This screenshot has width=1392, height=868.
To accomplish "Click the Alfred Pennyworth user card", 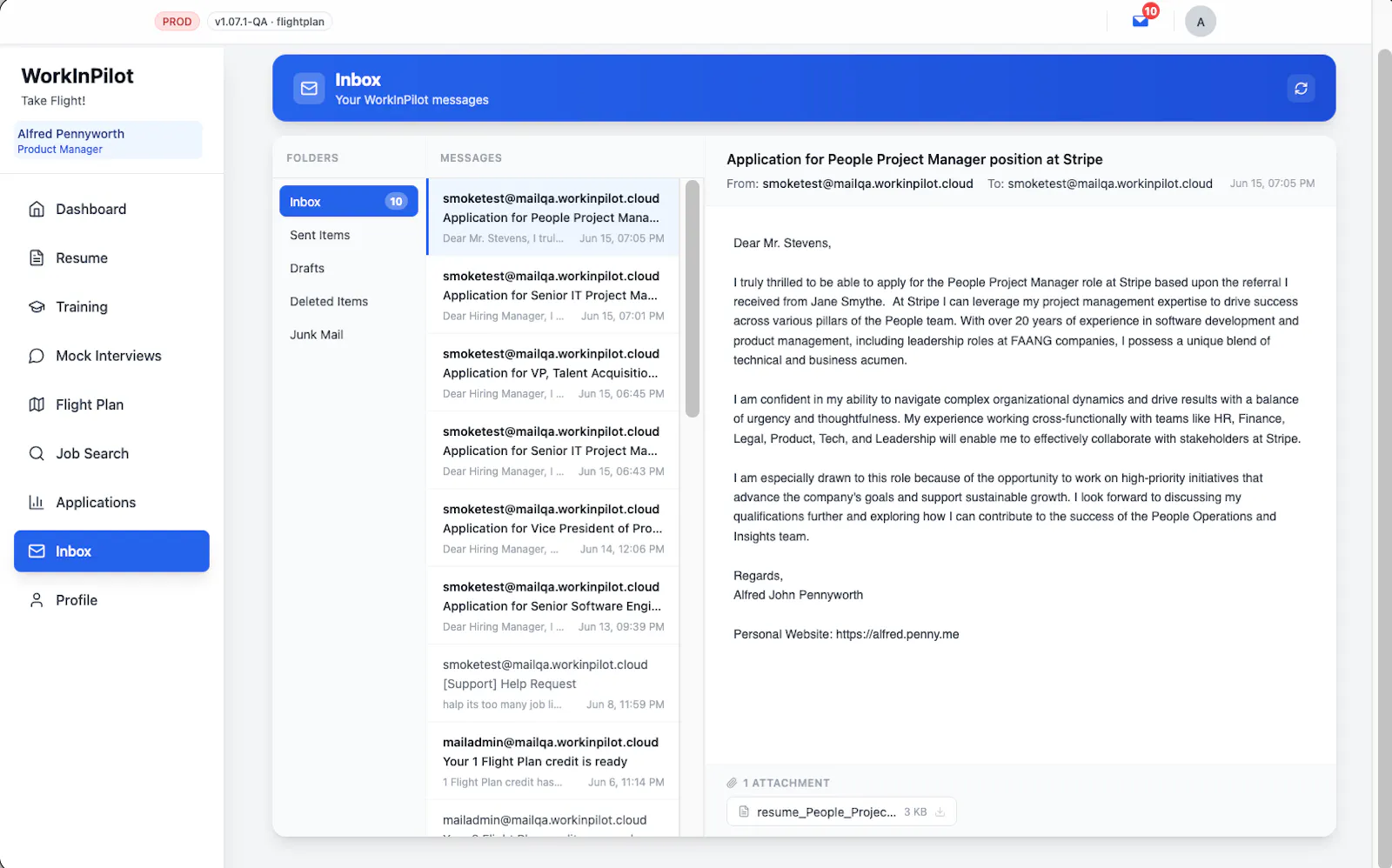I will [x=108, y=140].
